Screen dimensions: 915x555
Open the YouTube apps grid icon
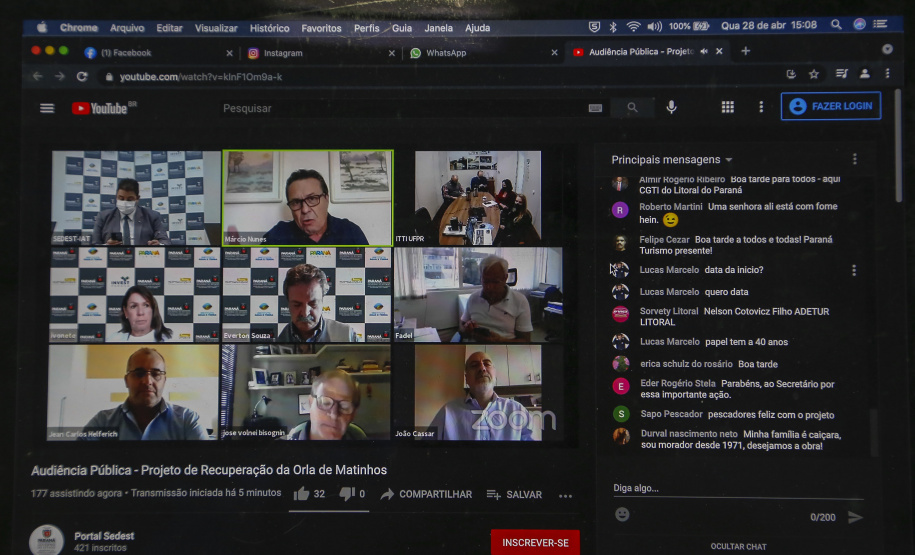(728, 107)
